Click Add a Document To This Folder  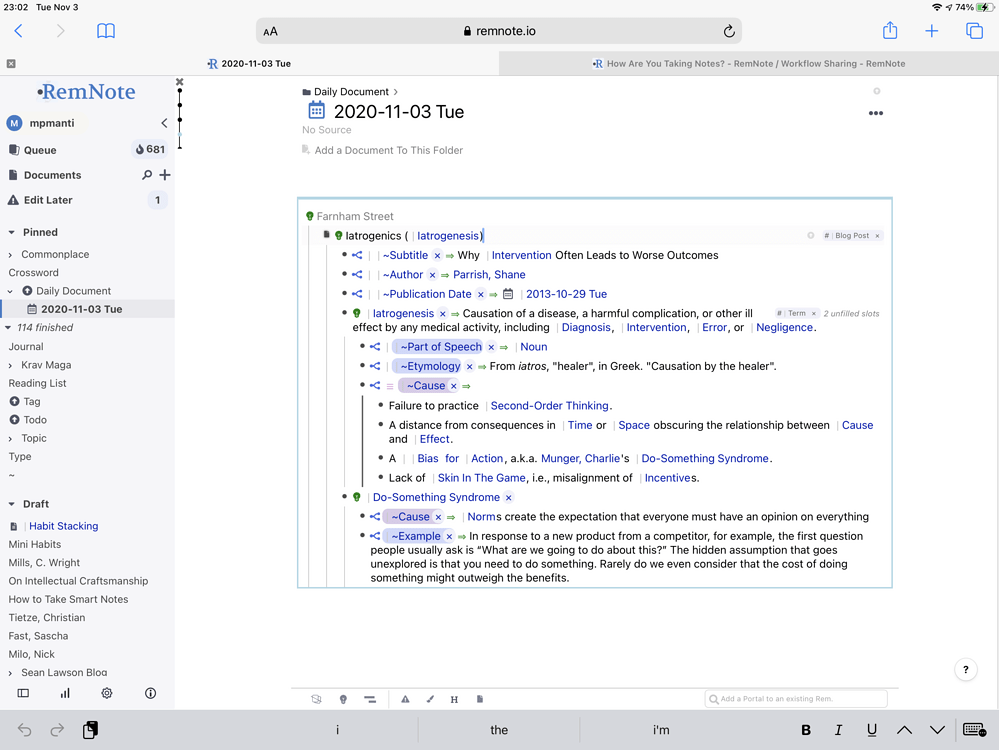[389, 150]
